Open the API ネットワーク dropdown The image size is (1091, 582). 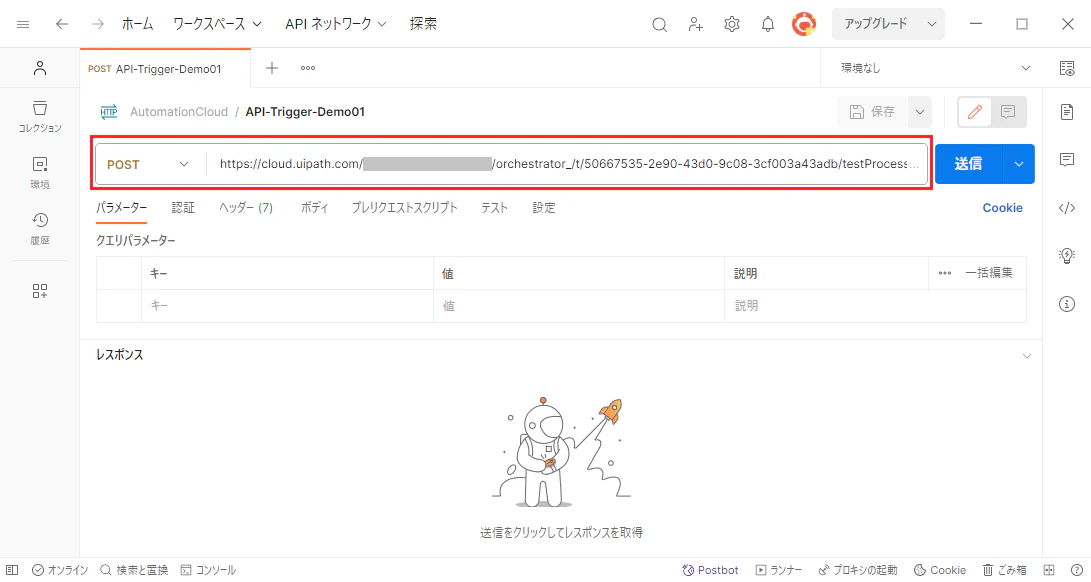click(x=335, y=24)
